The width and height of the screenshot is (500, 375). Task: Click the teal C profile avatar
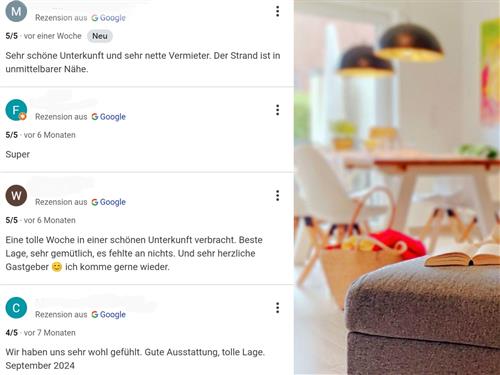coord(16,308)
